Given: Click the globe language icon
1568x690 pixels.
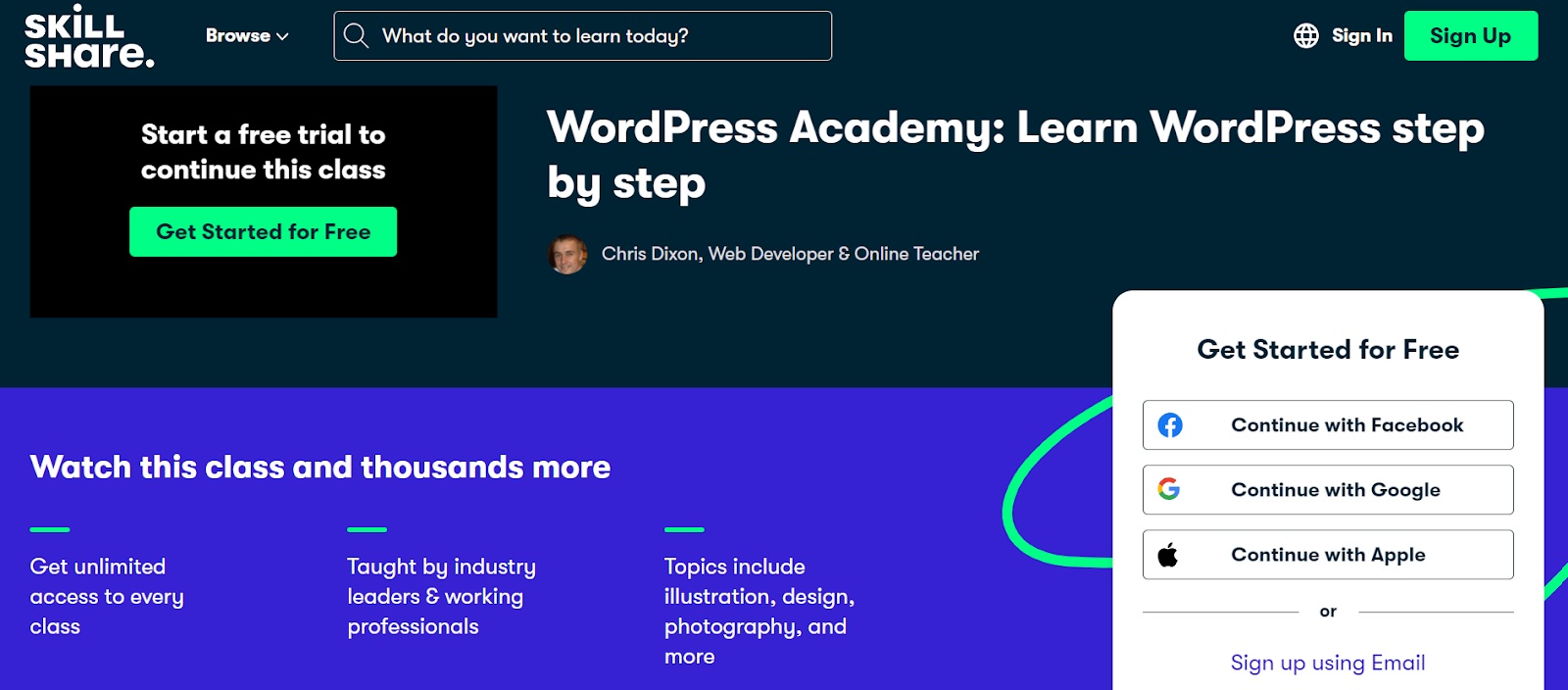Looking at the screenshot, I should coord(1306,36).
